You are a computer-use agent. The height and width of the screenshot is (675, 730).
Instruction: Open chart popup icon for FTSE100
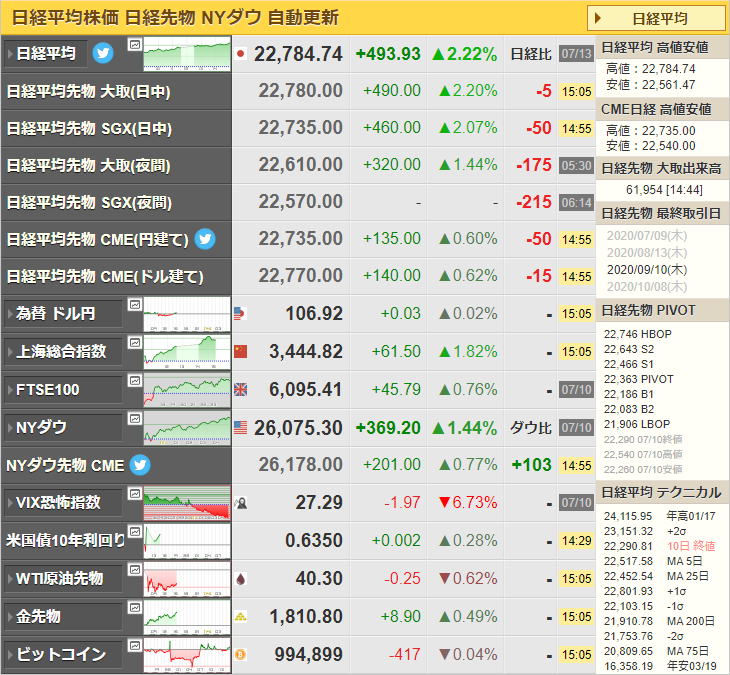pyautogui.click(x=135, y=381)
